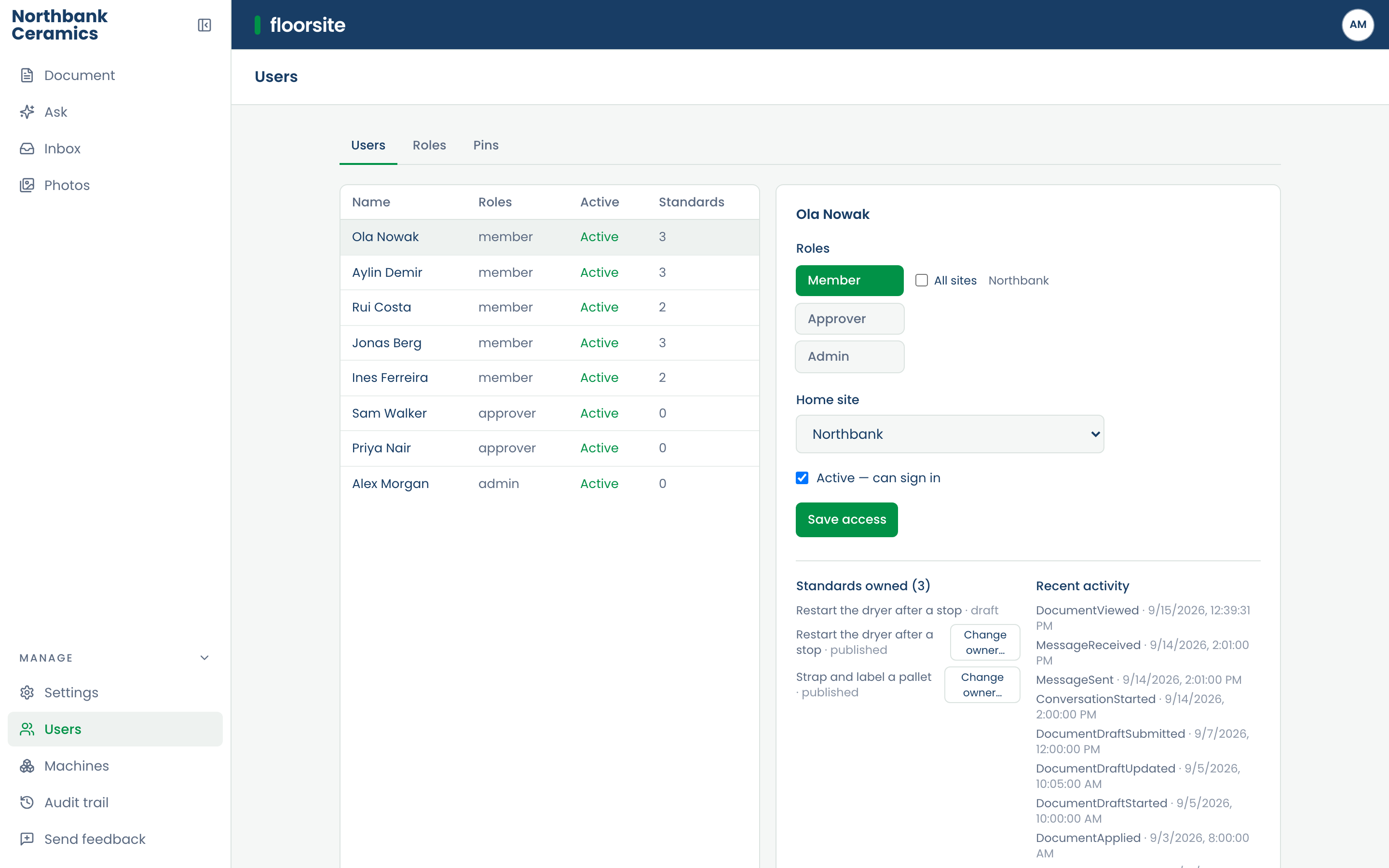
Task: Open Send feedback link
Action: 115,839
